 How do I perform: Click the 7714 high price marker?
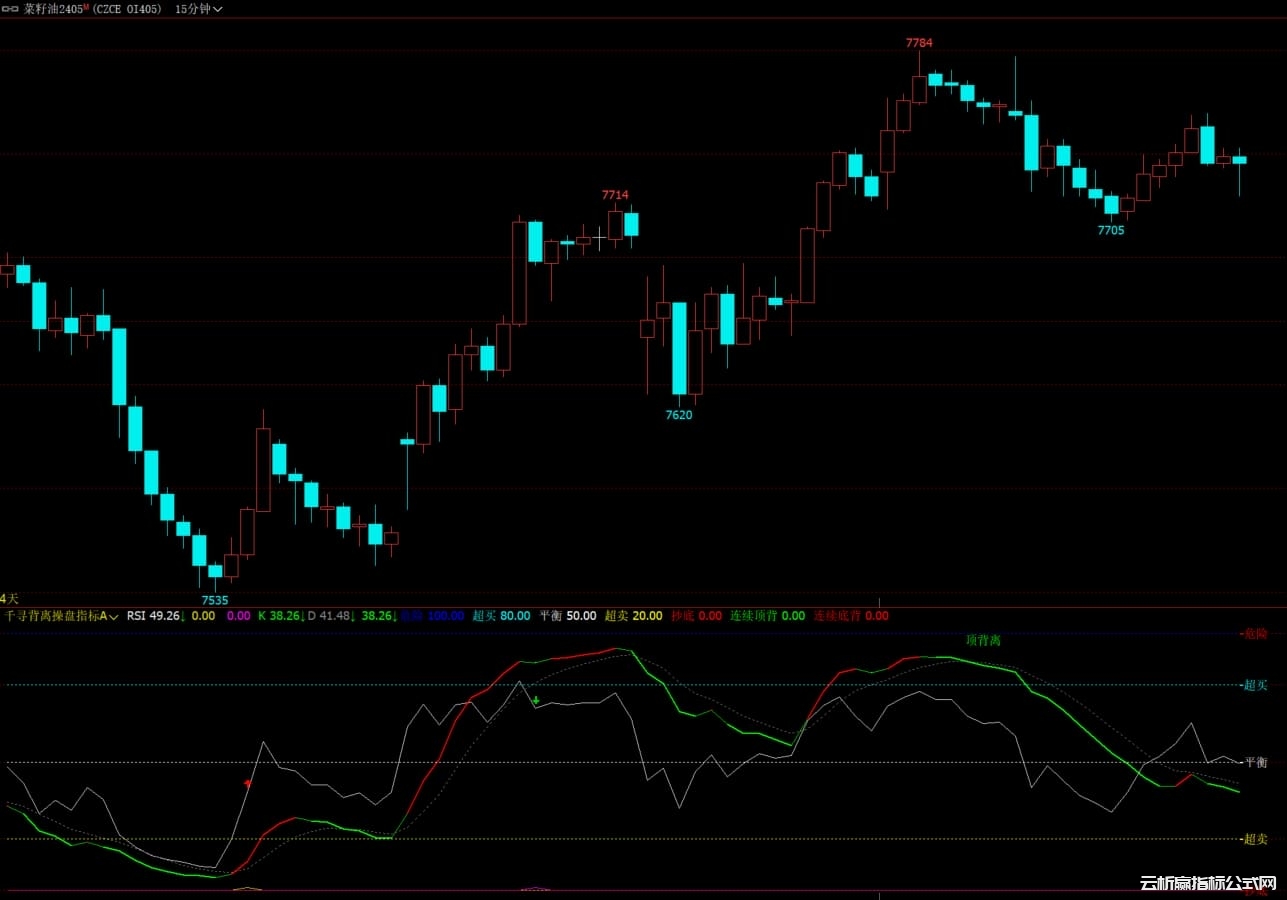click(615, 195)
